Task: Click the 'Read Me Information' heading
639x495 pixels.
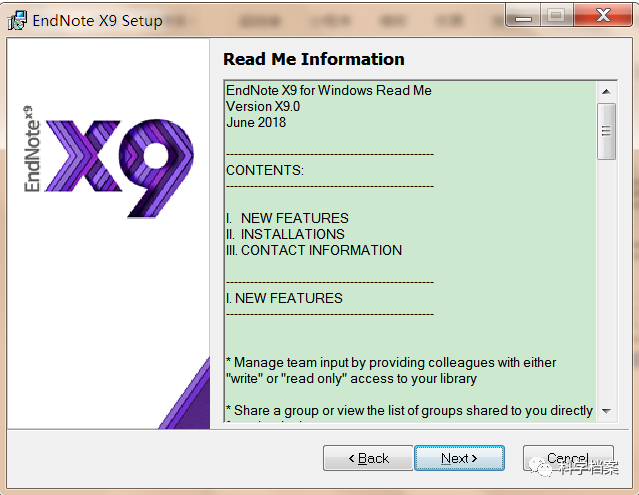Action: 314,59
